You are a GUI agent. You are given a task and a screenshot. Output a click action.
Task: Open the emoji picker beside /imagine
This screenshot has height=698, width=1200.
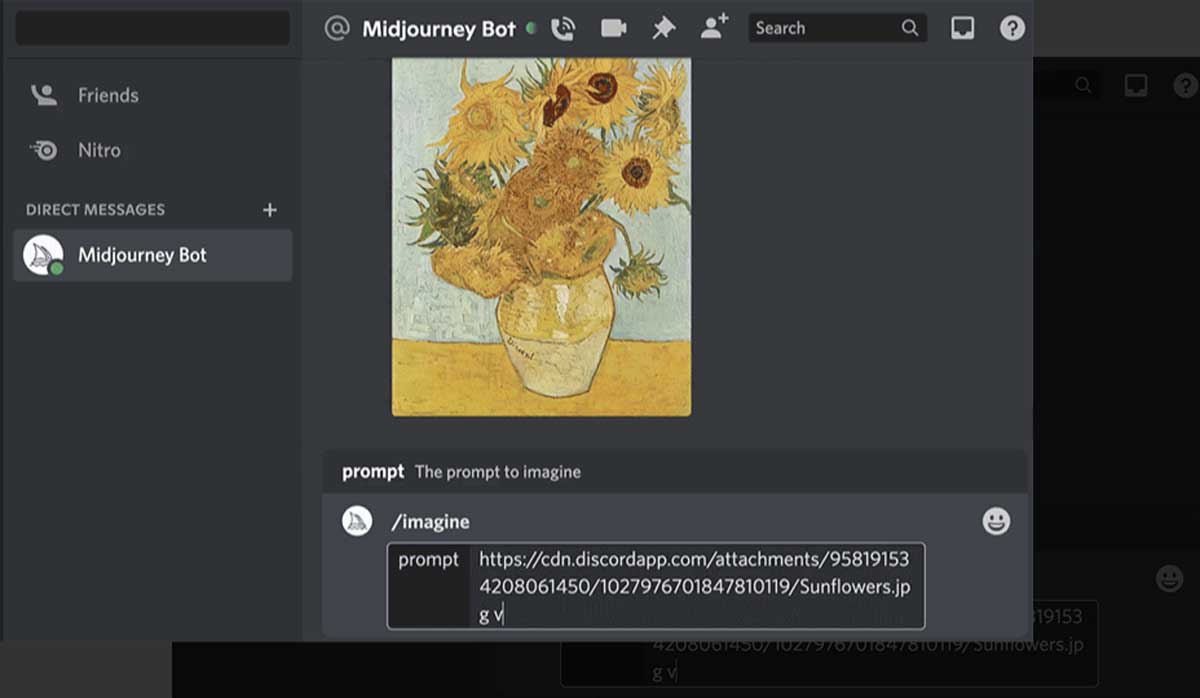tap(996, 521)
